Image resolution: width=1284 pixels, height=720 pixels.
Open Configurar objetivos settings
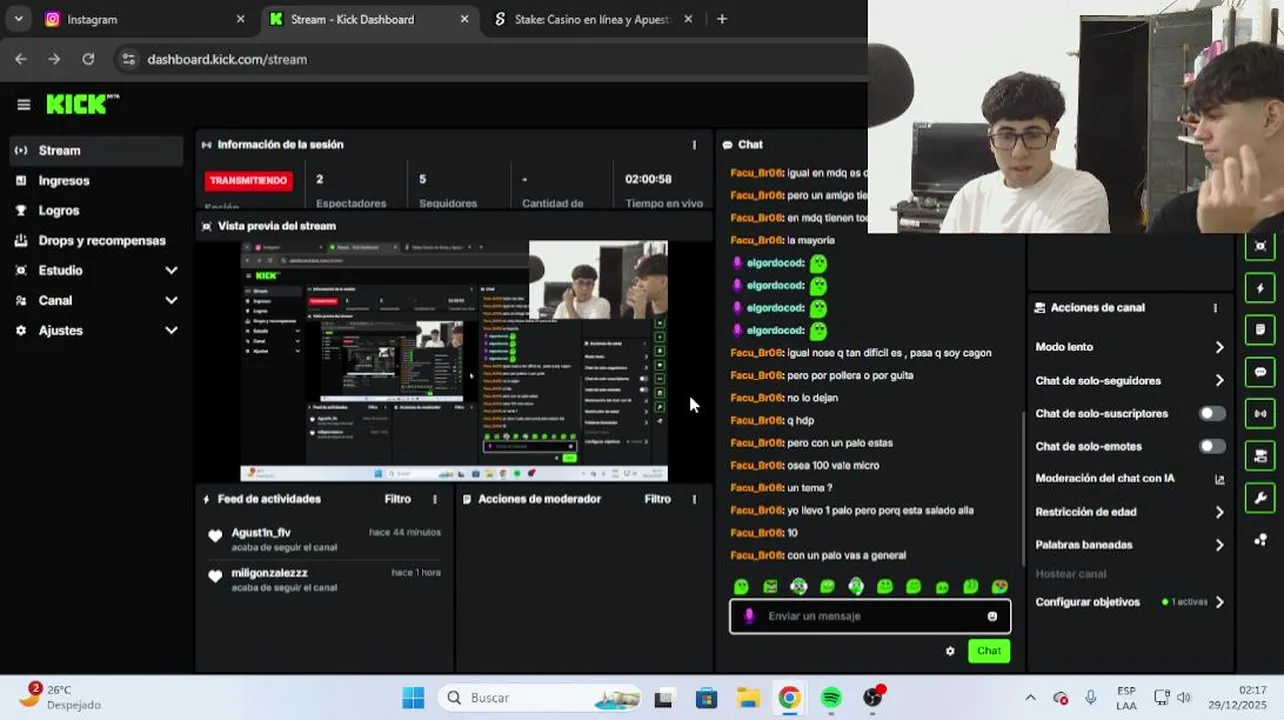(1130, 602)
